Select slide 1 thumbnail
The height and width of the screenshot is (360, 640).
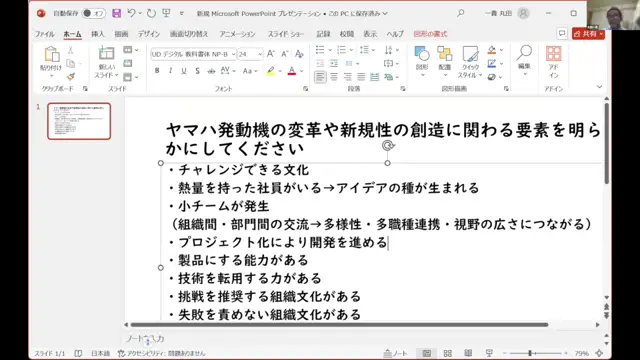click(79, 121)
